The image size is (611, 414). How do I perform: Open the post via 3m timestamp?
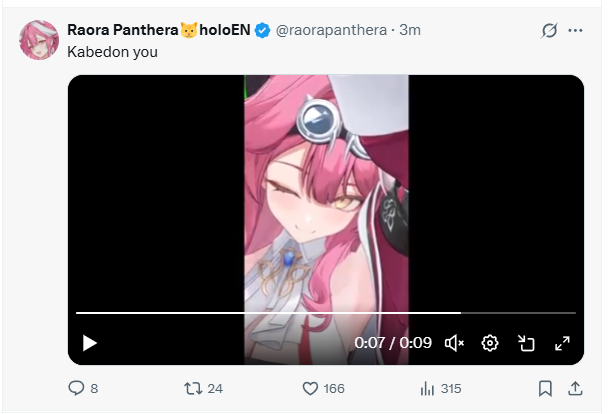(410, 30)
